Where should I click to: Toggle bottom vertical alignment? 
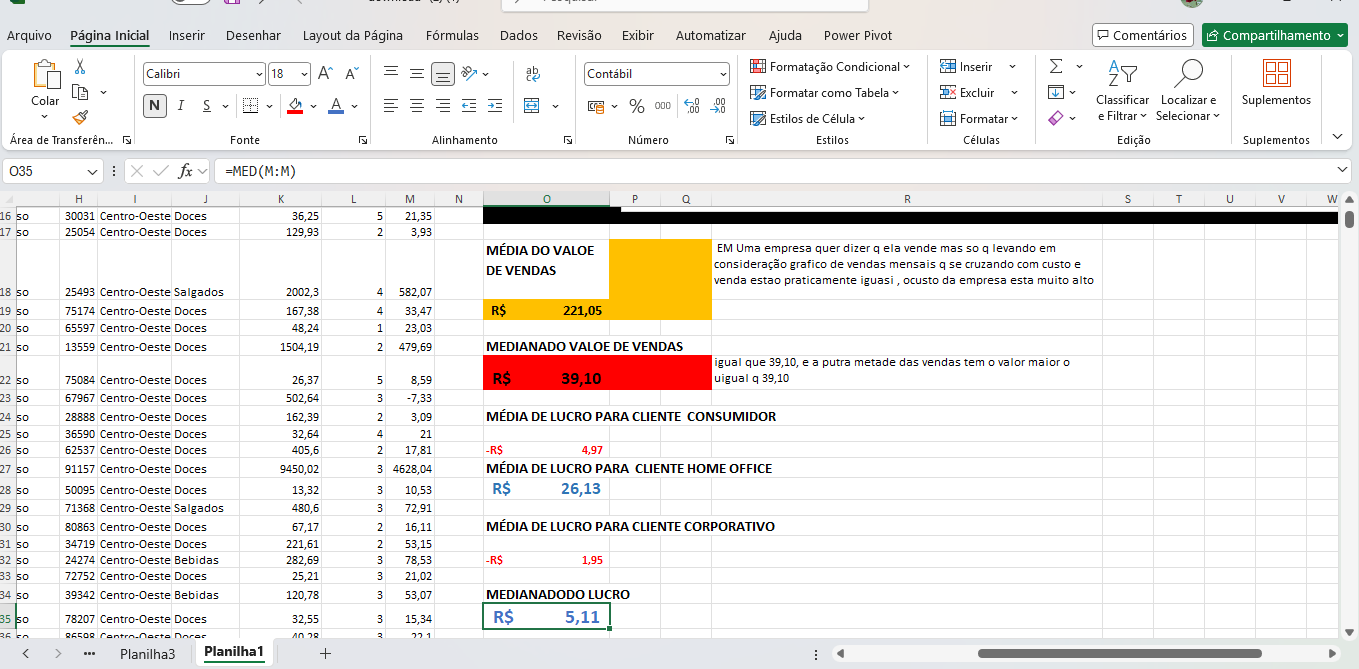point(443,74)
